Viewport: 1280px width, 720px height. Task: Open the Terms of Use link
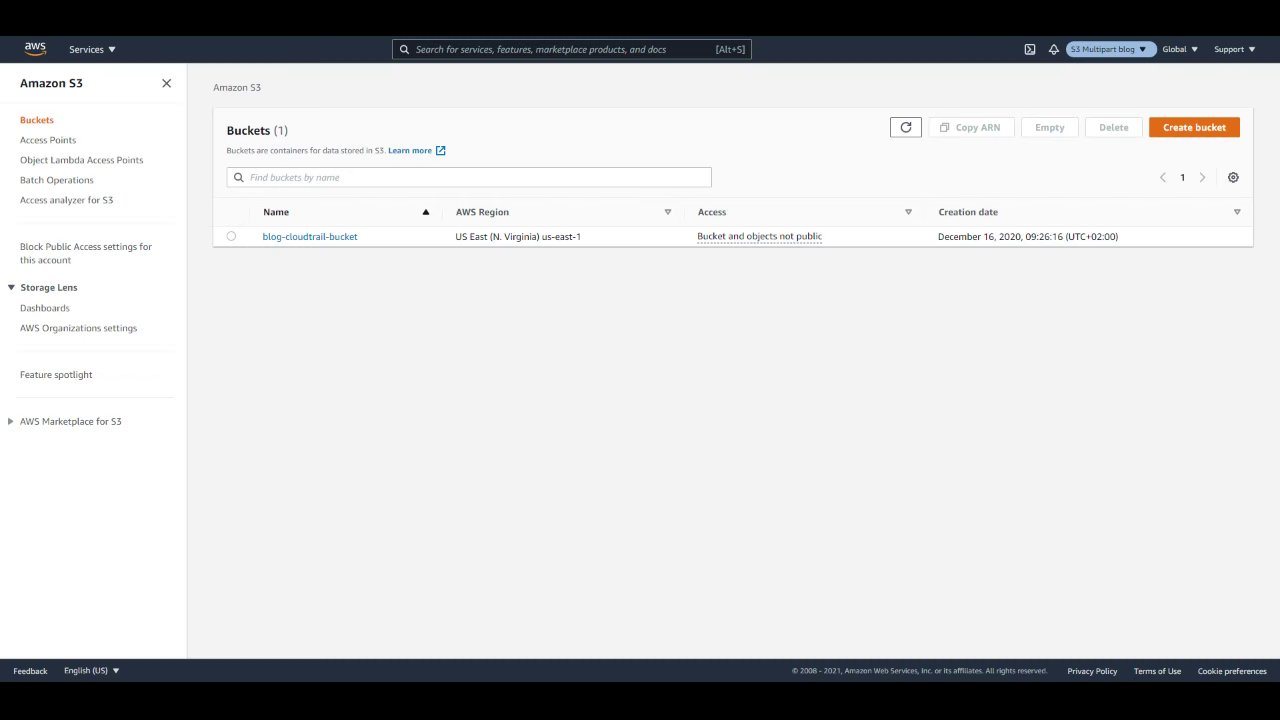pos(1157,671)
